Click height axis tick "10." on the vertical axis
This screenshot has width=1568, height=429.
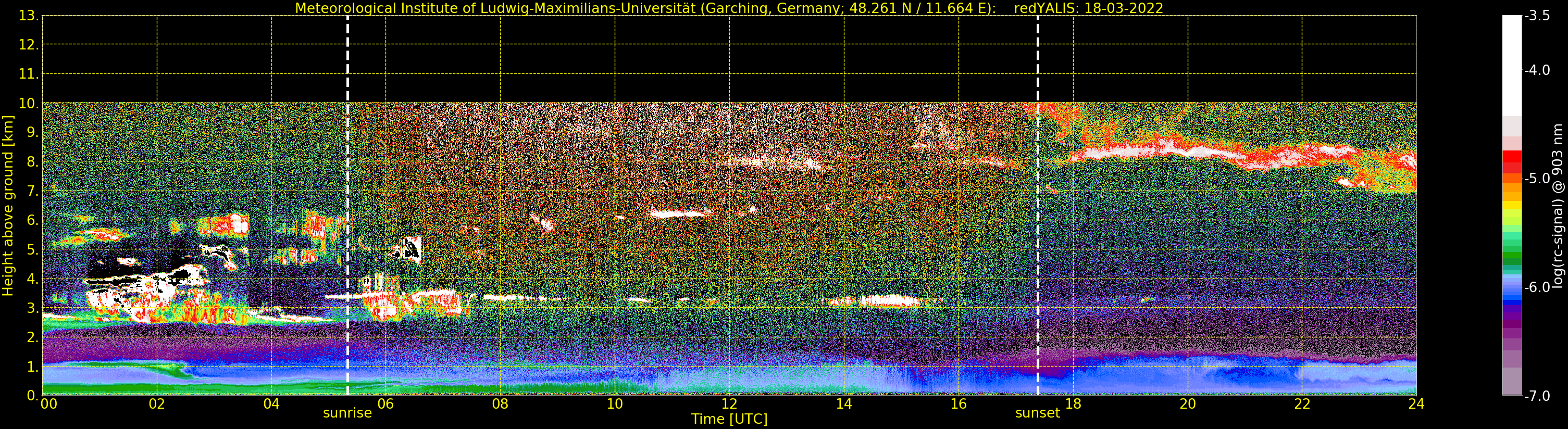coord(29,104)
